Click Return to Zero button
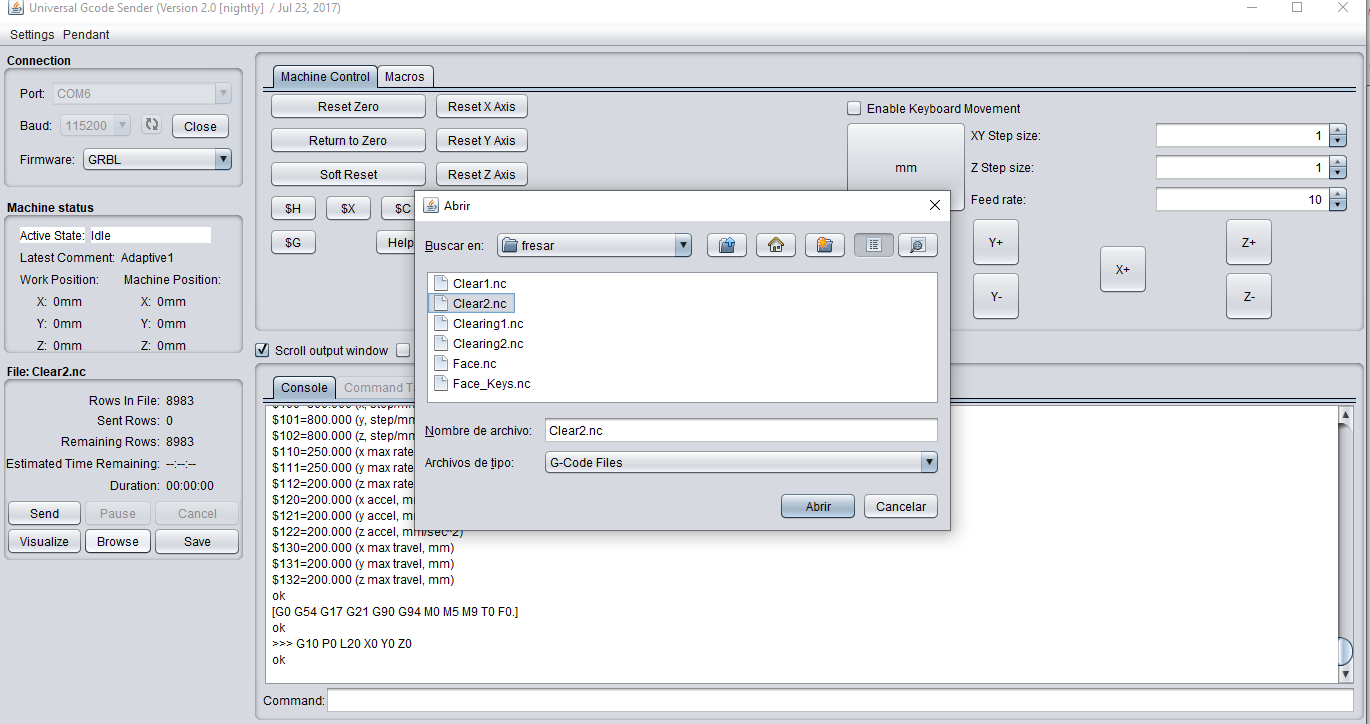 pos(348,140)
